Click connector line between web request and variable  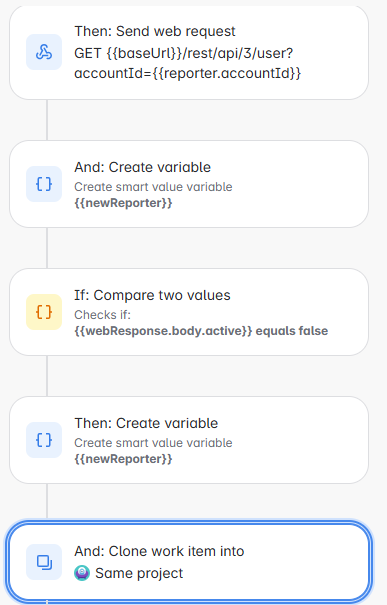tap(47, 120)
